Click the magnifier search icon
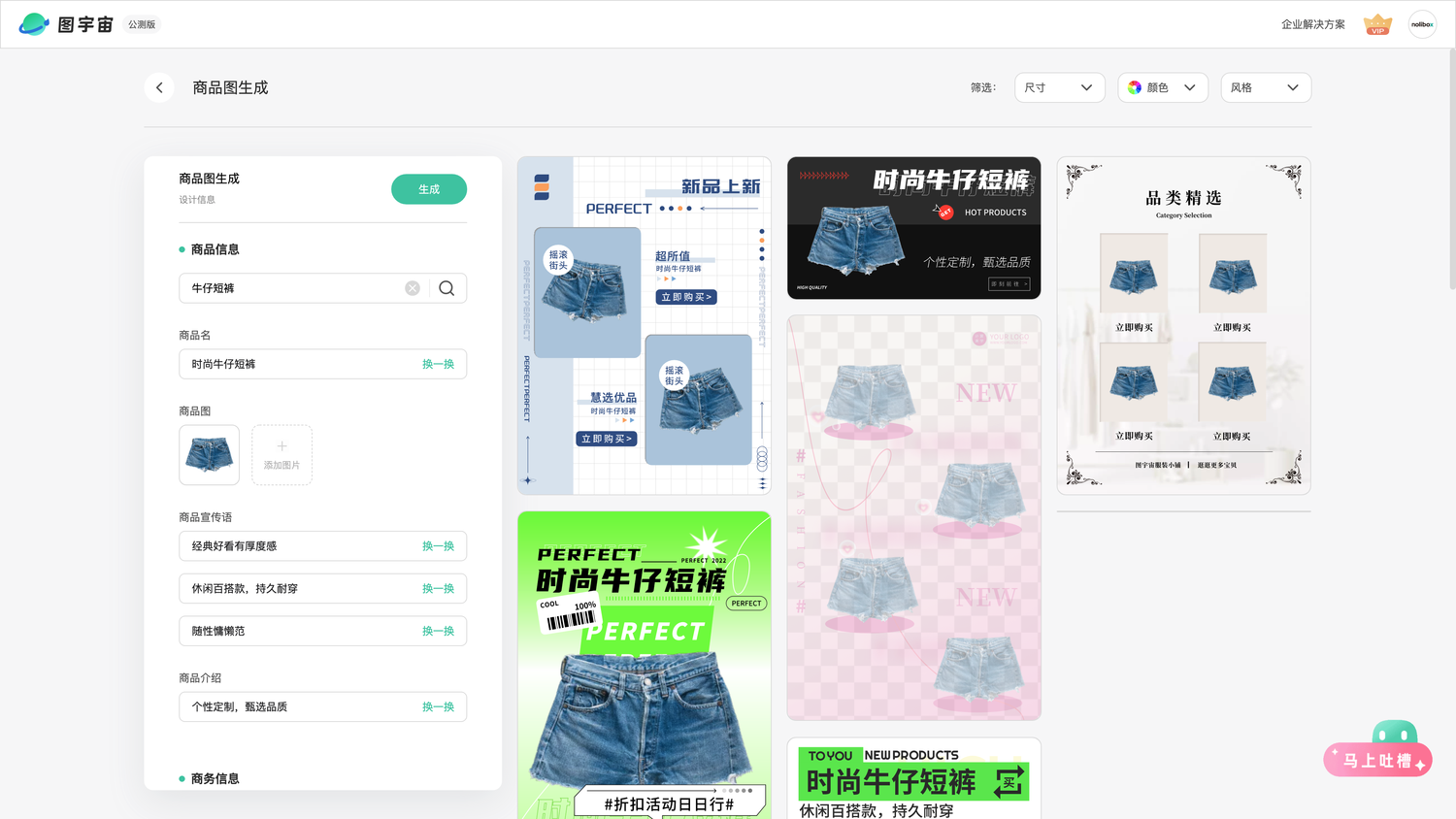This screenshot has height=819, width=1456. pyautogui.click(x=447, y=288)
